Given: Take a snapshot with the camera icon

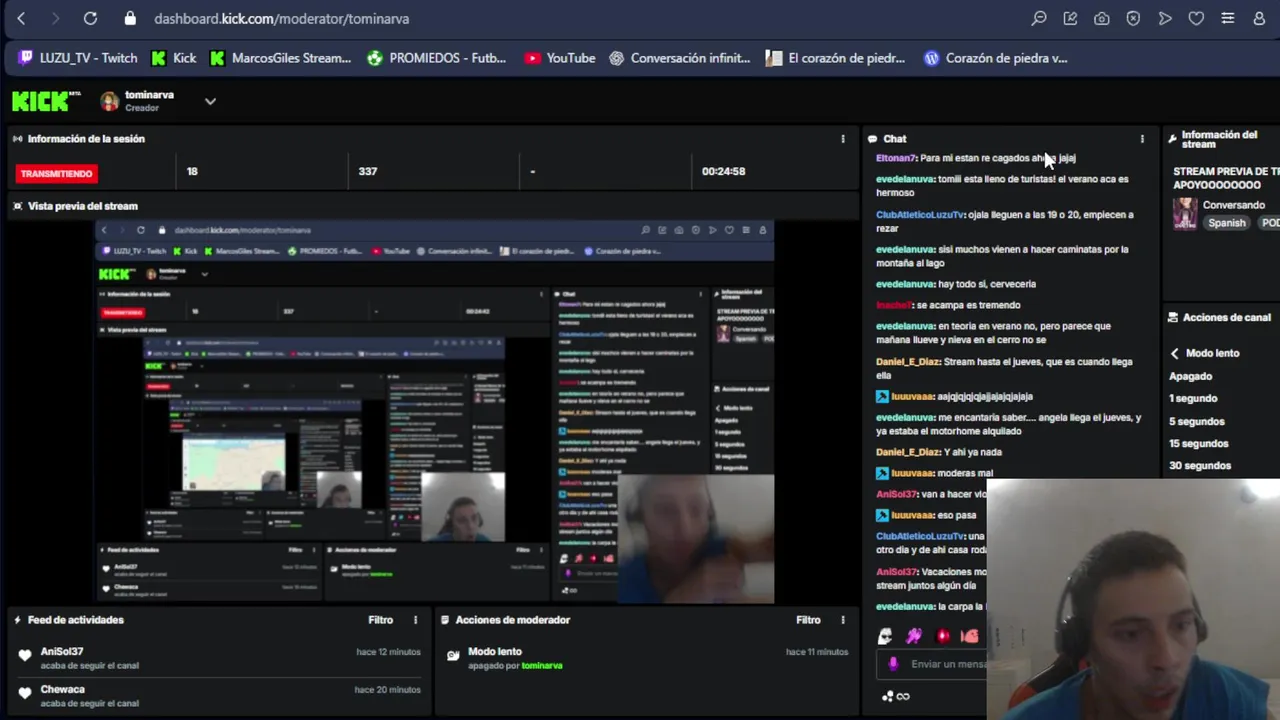Looking at the screenshot, I should coord(1101,18).
